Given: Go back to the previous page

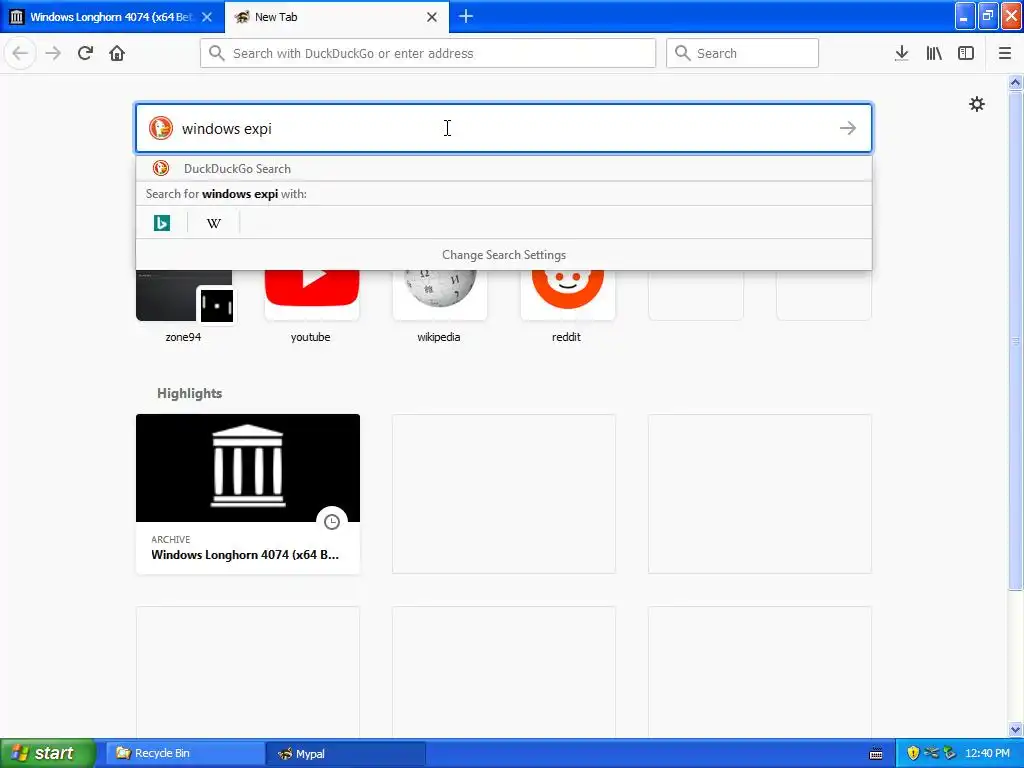Looking at the screenshot, I should (20, 53).
